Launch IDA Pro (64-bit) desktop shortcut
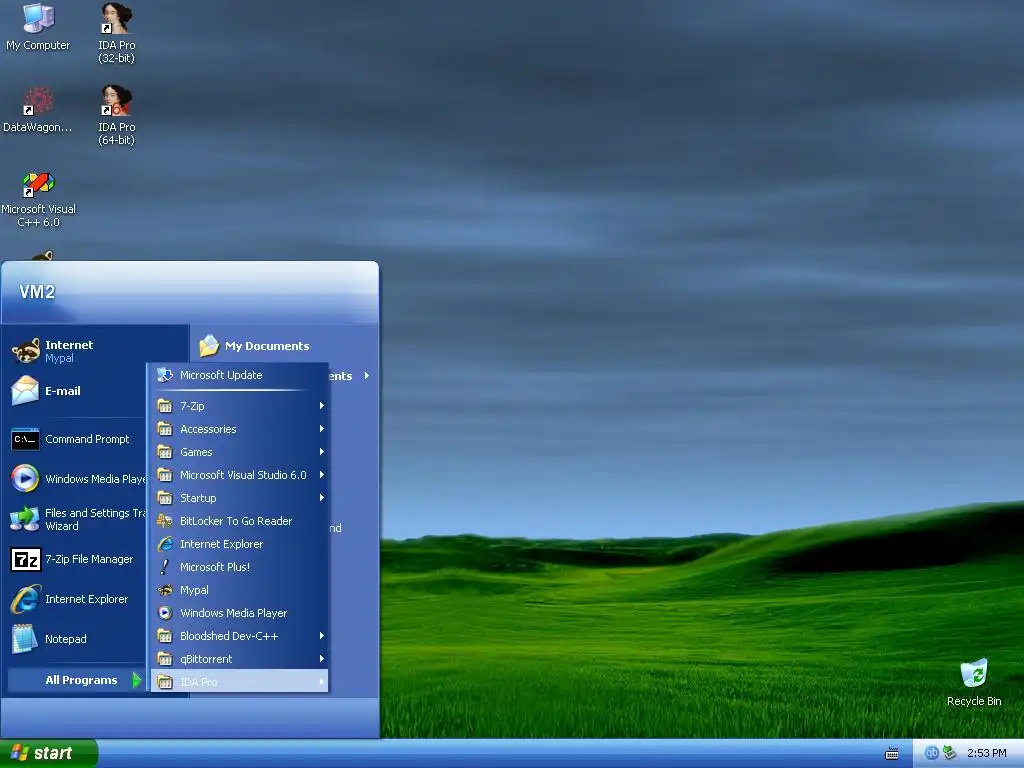The image size is (1024, 768). tap(116, 115)
